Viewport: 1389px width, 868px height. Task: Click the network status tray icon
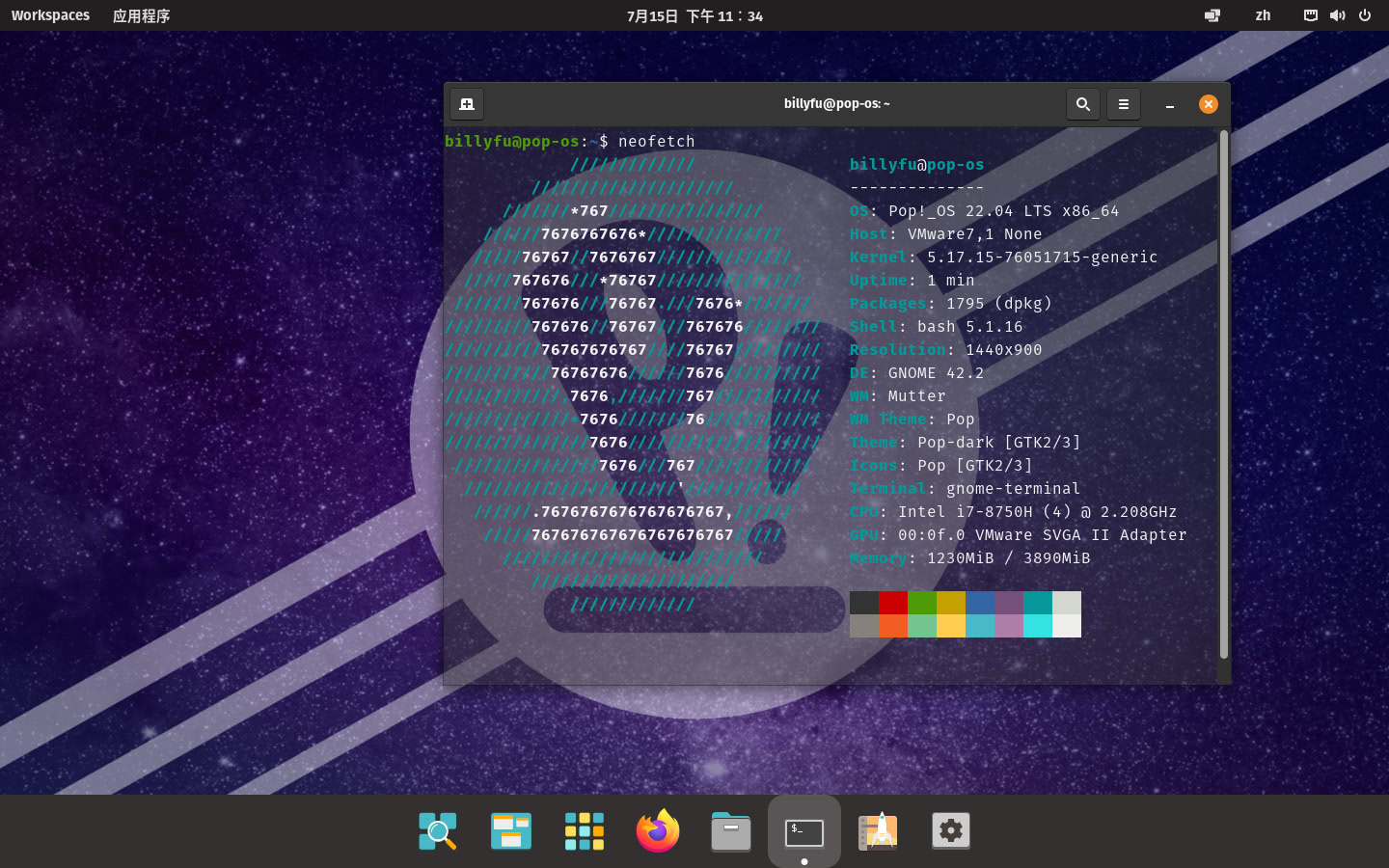tap(1311, 15)
